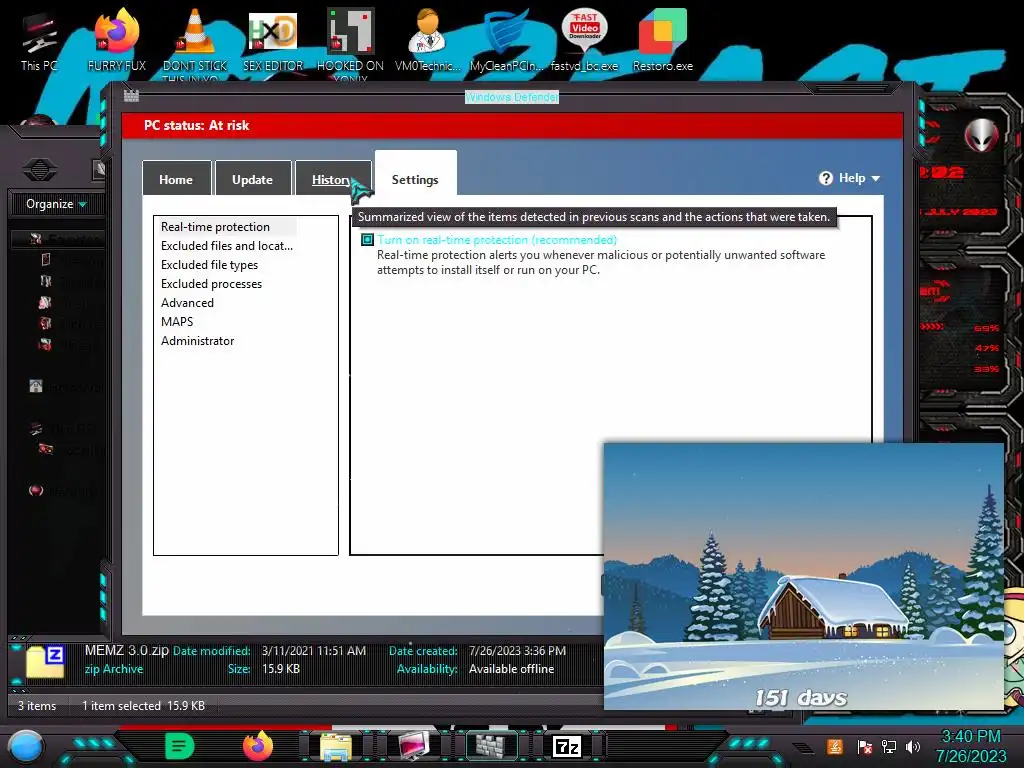Select Excluded processes category

point(212,283)
